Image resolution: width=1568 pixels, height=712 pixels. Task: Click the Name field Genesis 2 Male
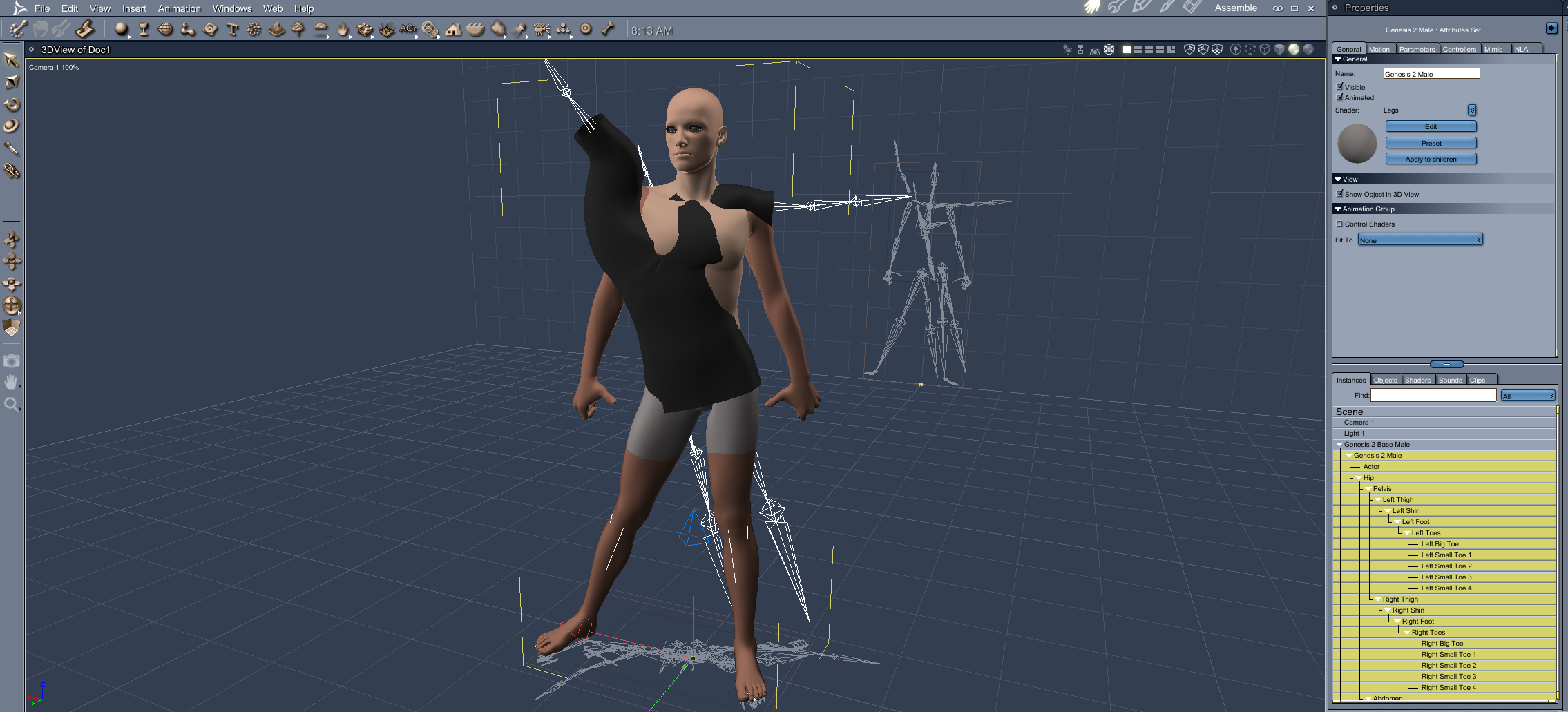pos(1431,74)
